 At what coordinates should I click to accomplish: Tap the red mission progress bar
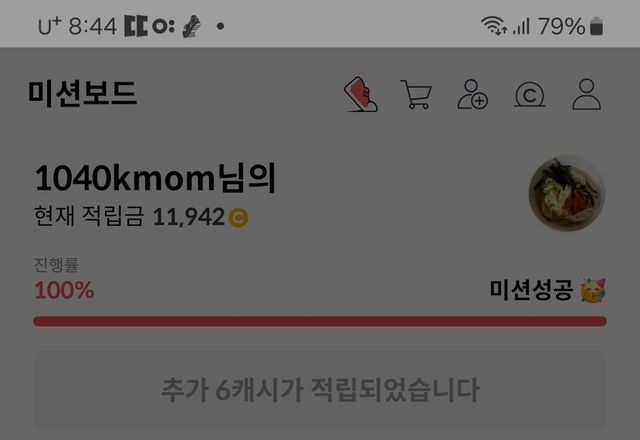tap(320, 321)
